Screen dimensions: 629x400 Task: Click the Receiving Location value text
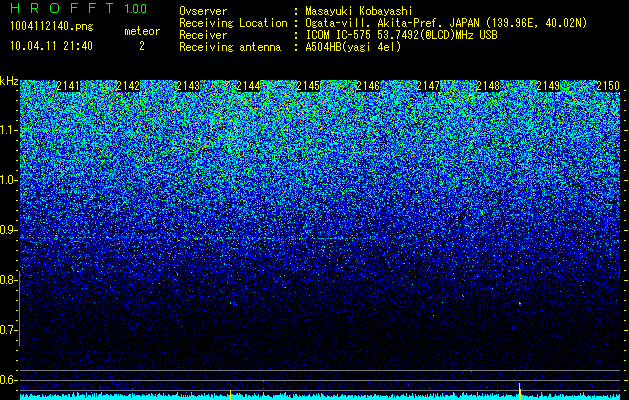446,23
